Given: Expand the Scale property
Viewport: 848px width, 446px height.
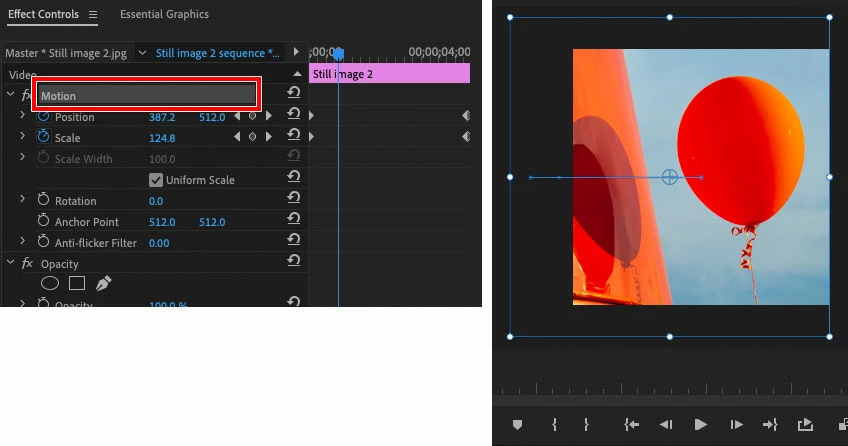Looking at the screenshot, I should tap(22, 136).
